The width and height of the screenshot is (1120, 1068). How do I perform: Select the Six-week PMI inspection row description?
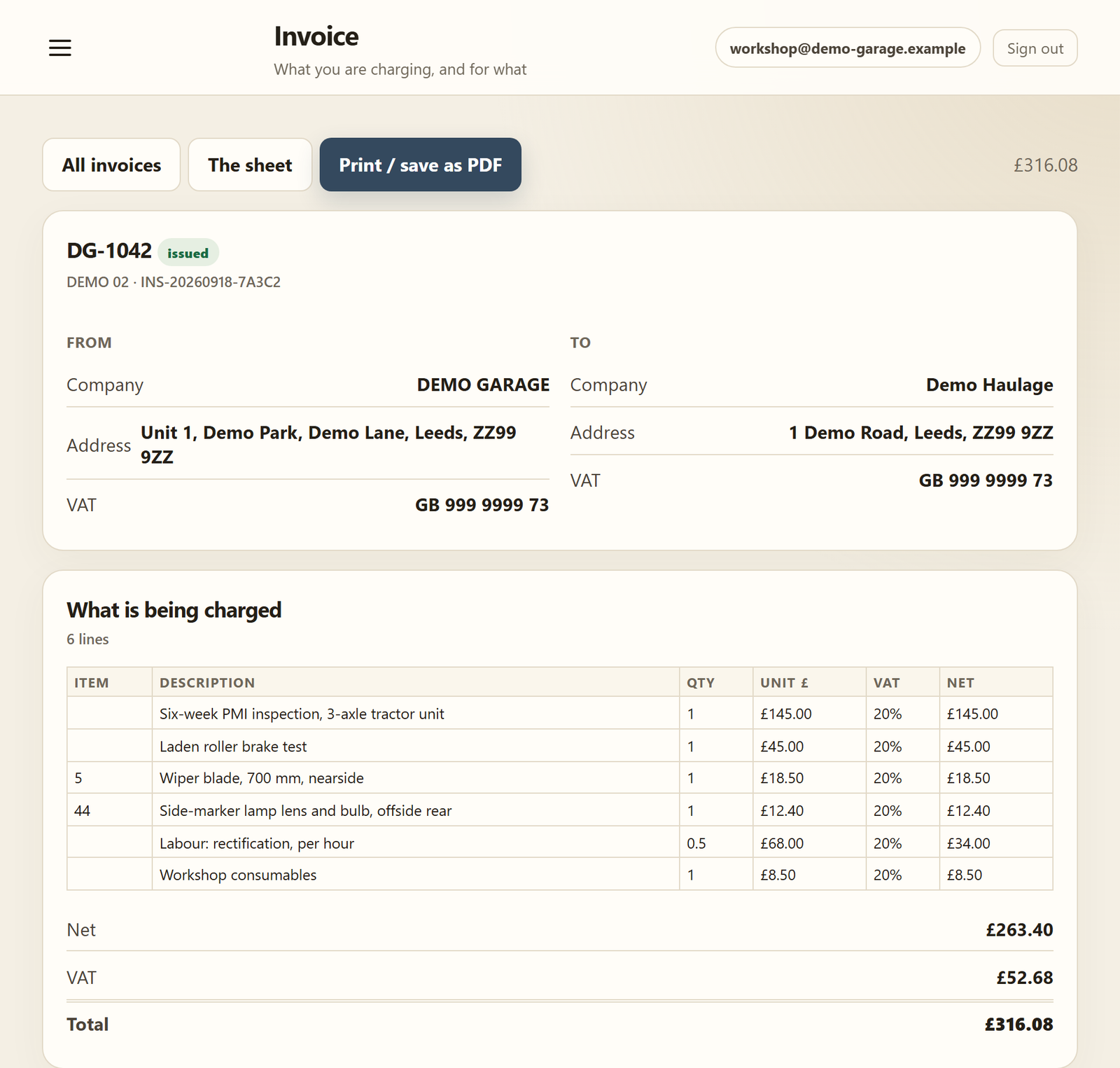(x=302, y=714)
